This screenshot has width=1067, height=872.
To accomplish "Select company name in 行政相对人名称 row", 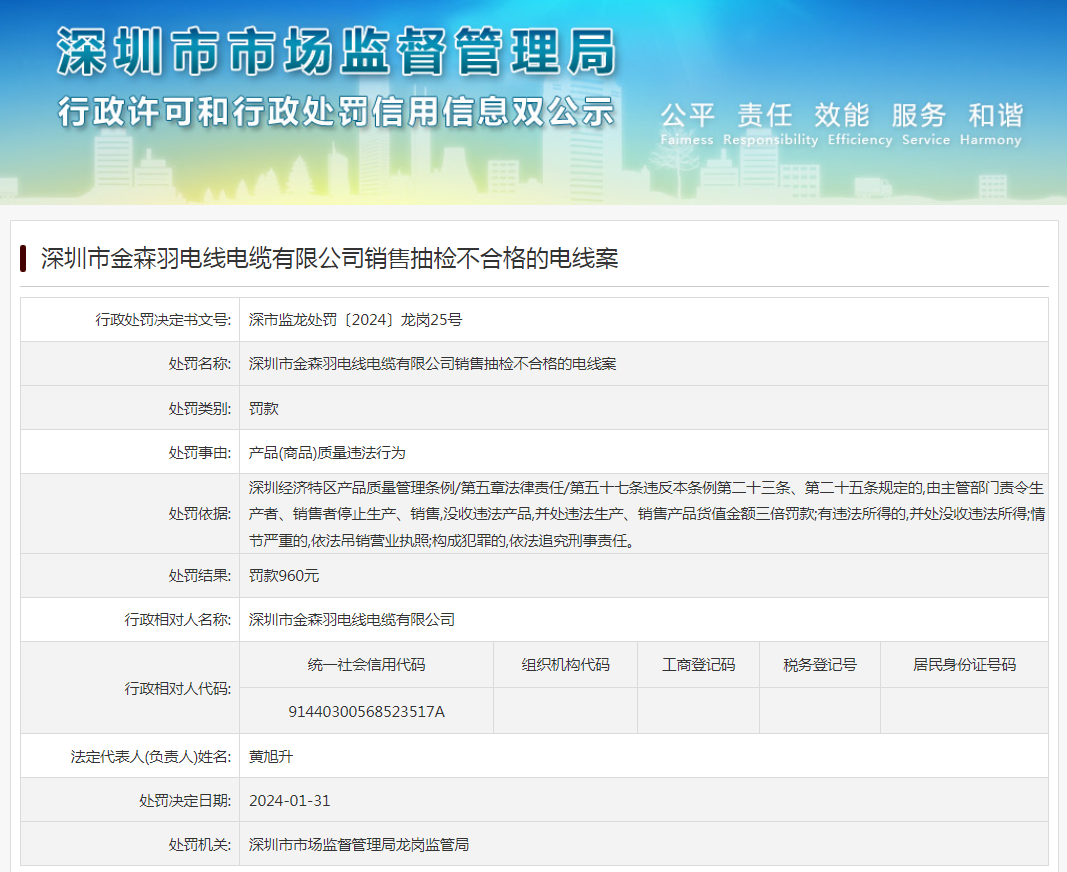I will [352, 619].
